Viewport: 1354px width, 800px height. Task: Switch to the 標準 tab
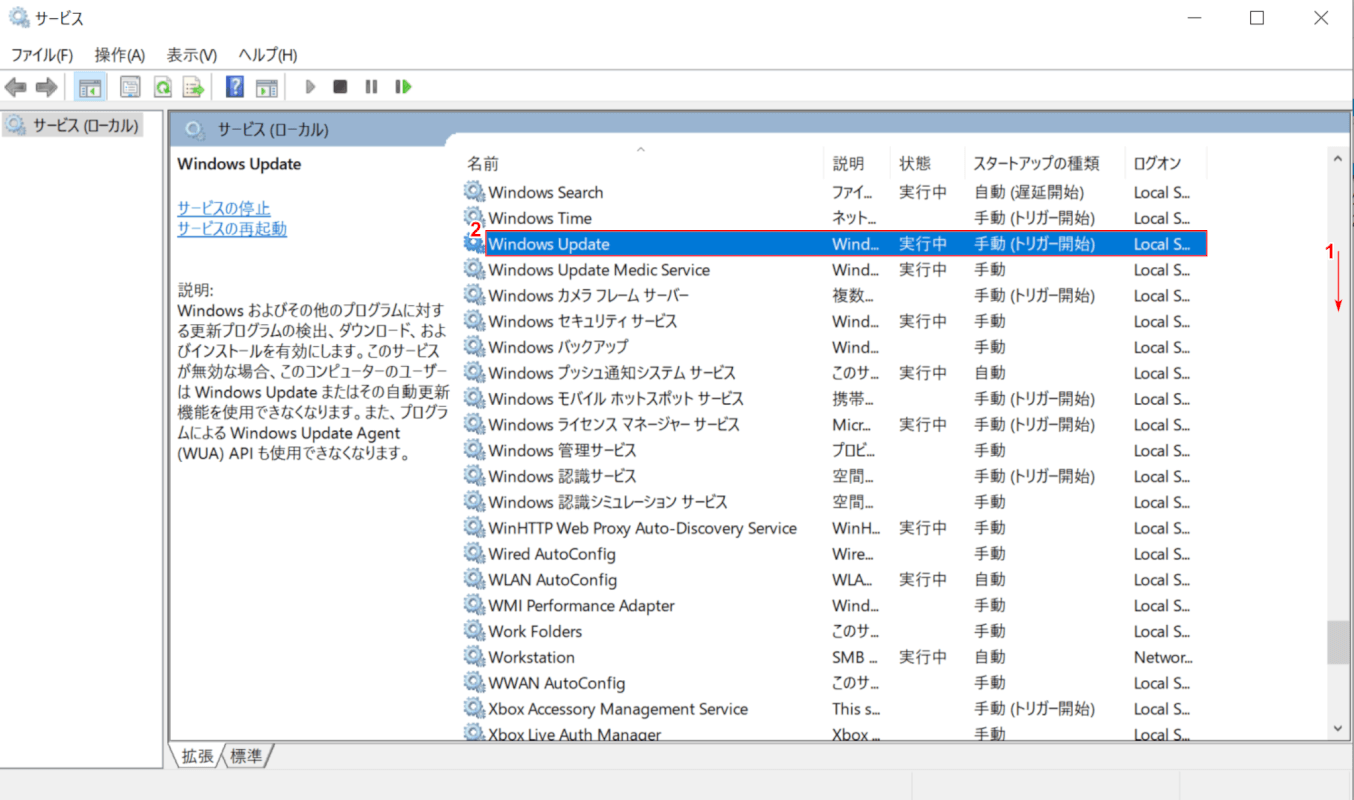(247, 757)
